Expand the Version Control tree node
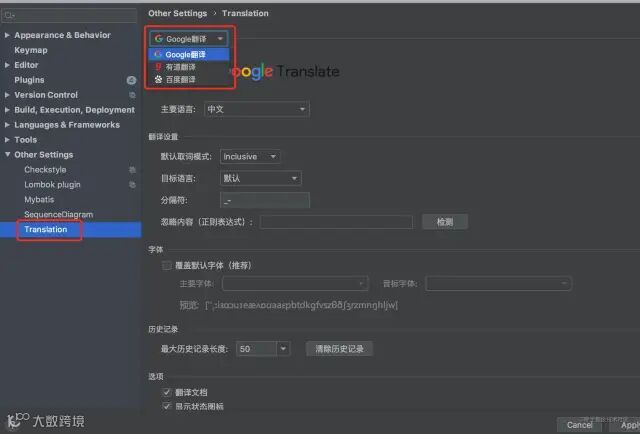This screenshot has width=640, height=434. (7, 95)
